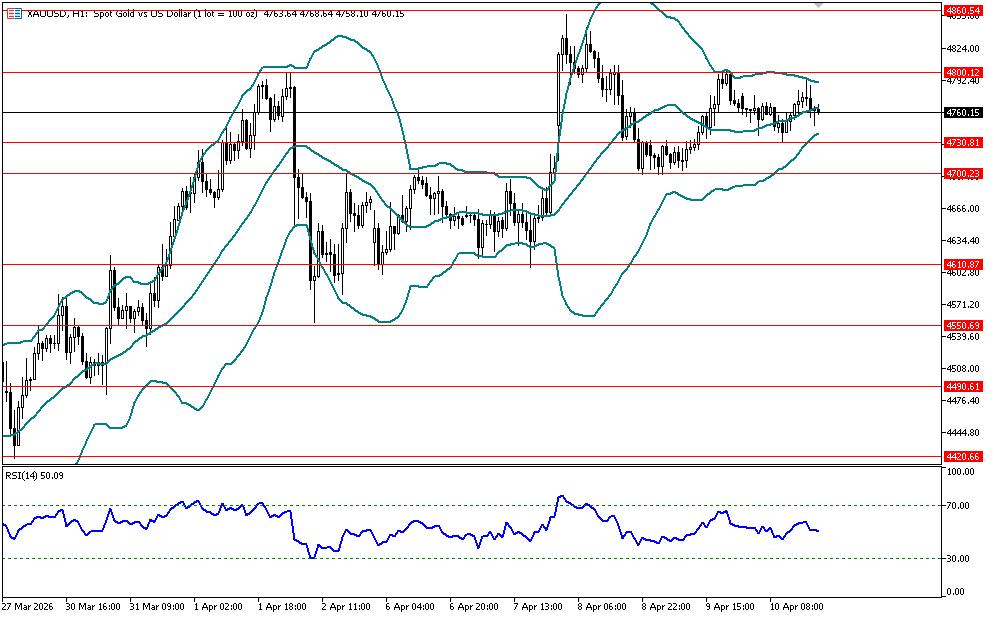The width and height of the screenshot is (994, 618).
Task: Click the 7 Apr 13:00 time label
Action: (537, 606)
